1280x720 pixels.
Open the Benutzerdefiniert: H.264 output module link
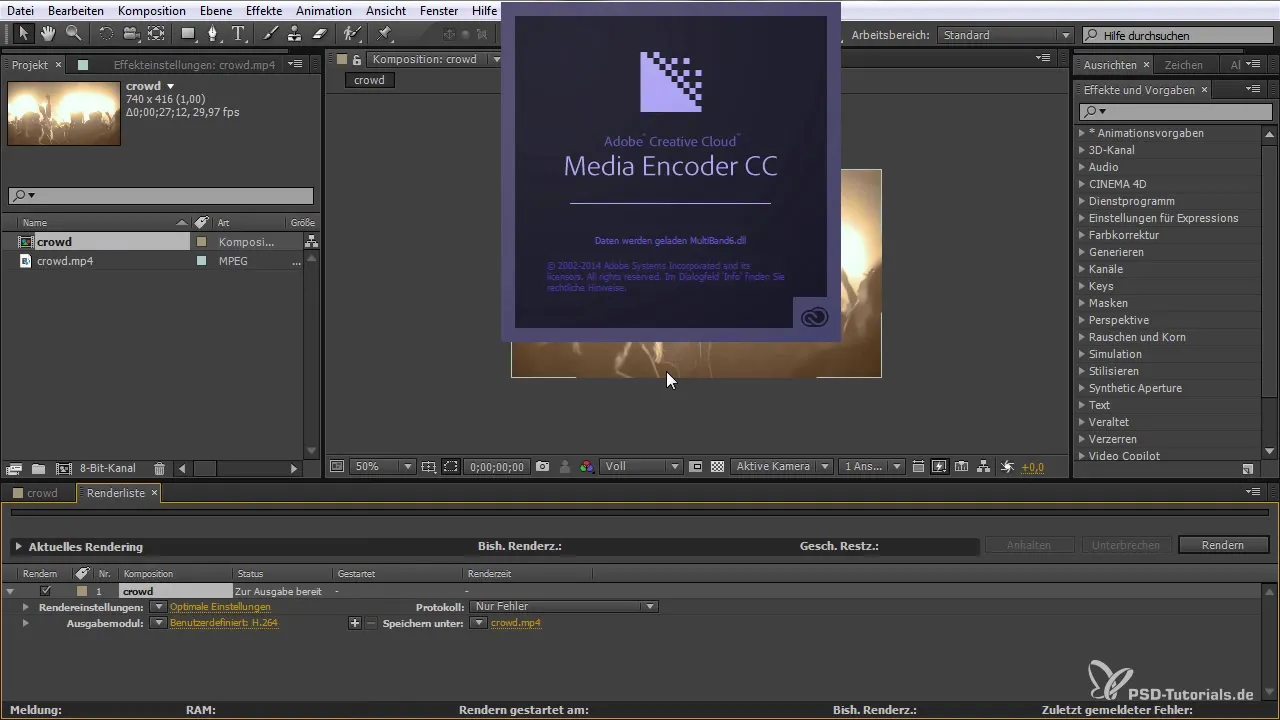click(x=224, y=623)
